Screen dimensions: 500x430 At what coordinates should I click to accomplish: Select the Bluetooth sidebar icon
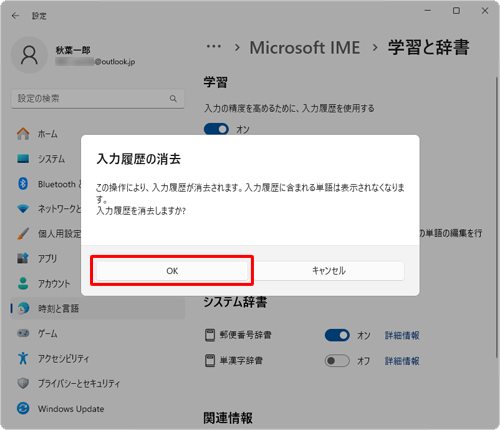pyautogui.click(x=23, y=184)
